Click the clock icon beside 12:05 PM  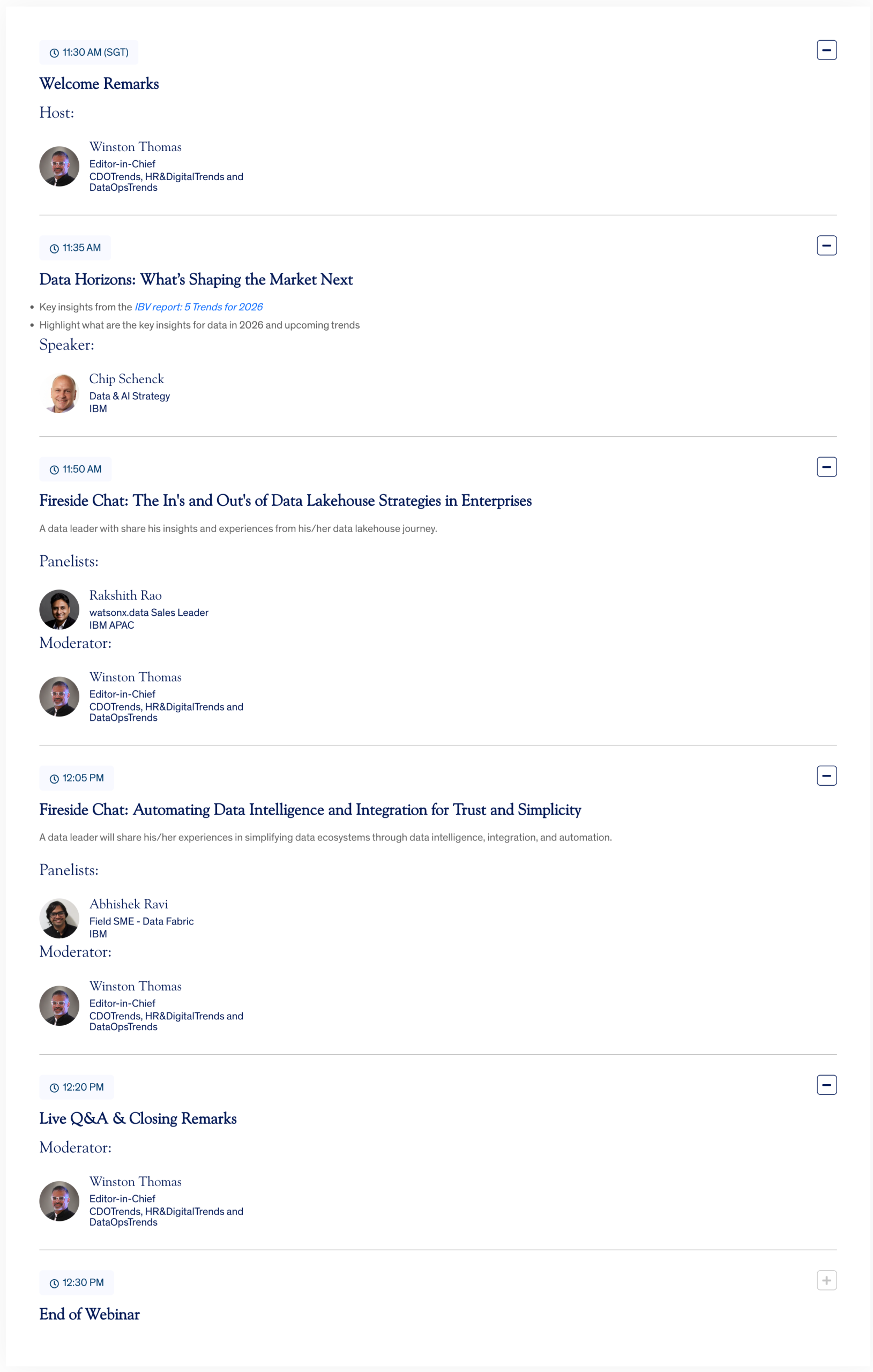pyautogui.click(x=54, y=779)
